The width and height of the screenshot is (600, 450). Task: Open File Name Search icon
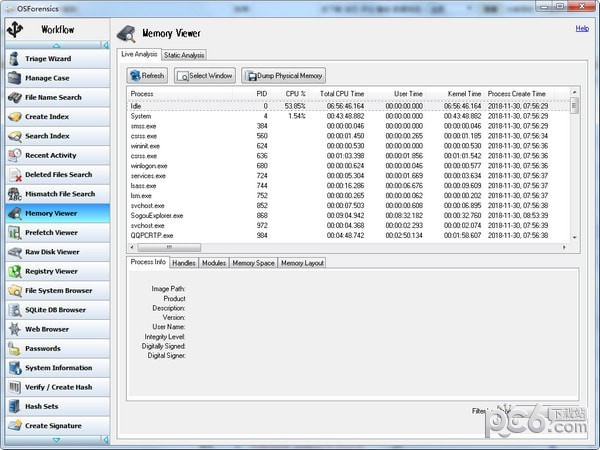click(x=15, y=98)
